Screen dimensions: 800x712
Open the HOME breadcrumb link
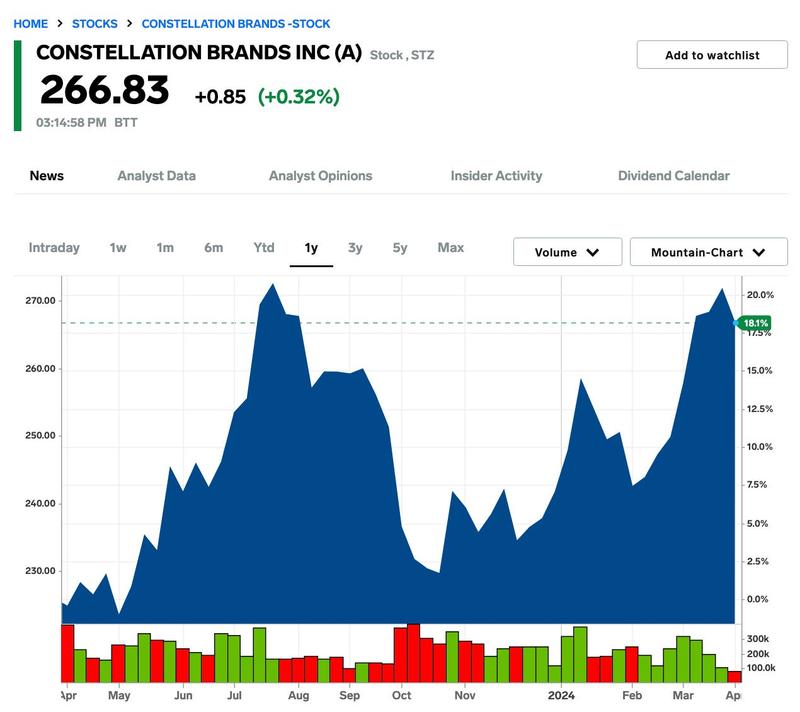[31, 24]
